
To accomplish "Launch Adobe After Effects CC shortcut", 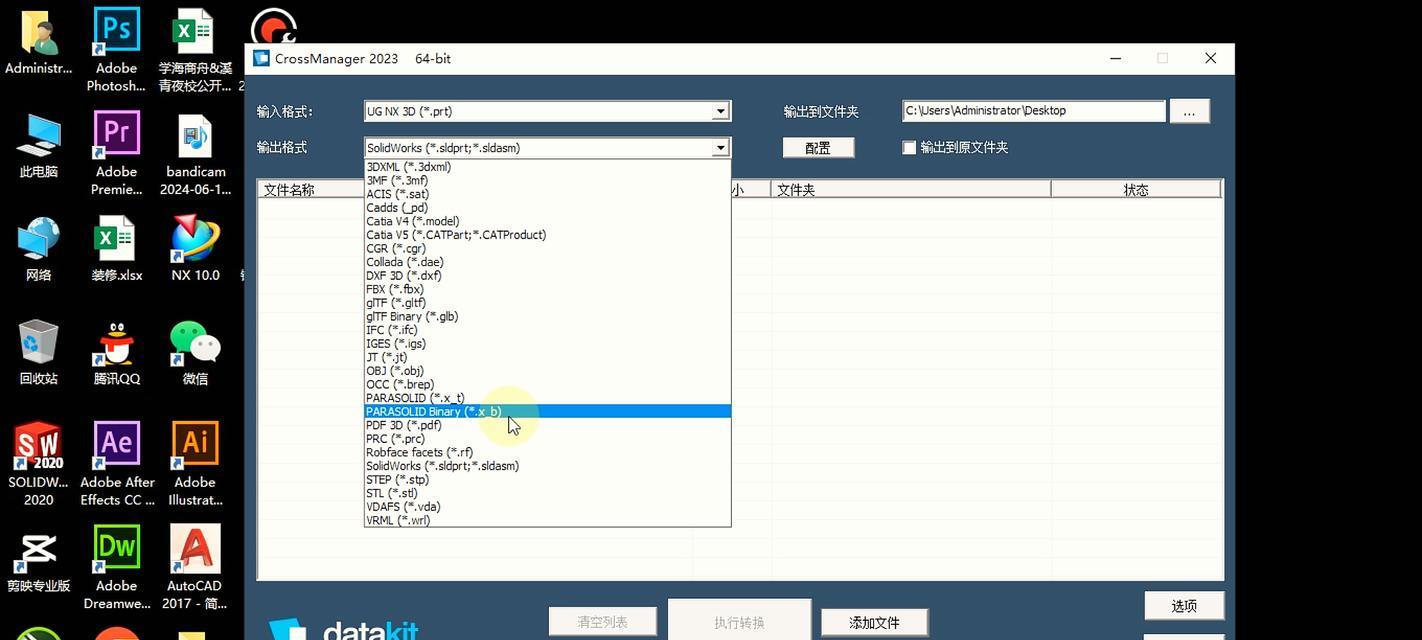I will [x=116, y=464].
